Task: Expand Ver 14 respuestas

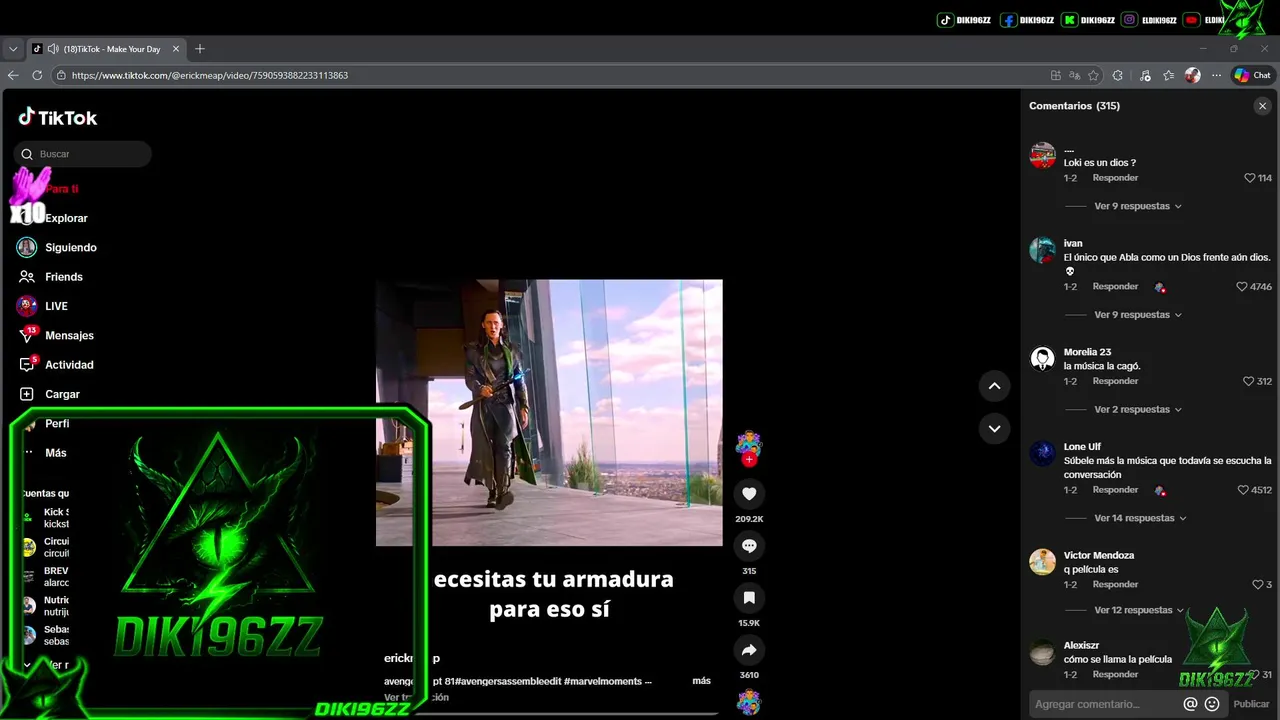Action: tap(1140, 518)
